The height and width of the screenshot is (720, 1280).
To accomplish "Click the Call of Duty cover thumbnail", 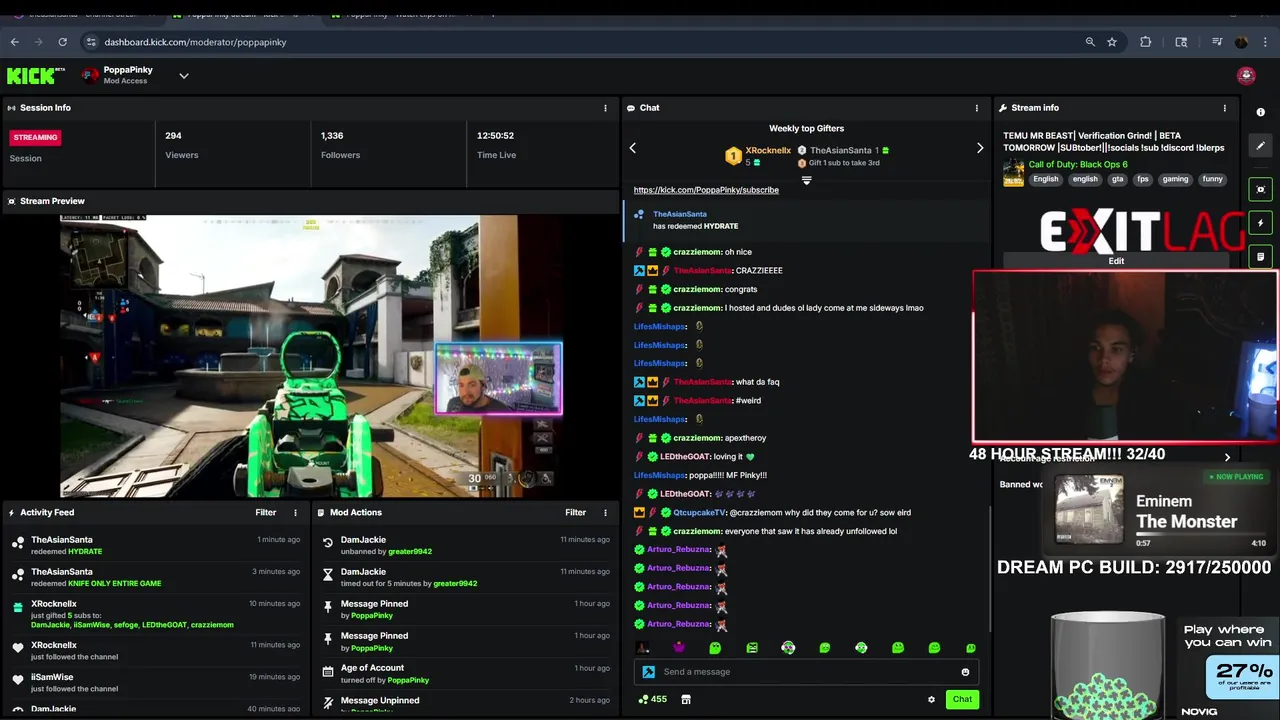I will 1013,172.
